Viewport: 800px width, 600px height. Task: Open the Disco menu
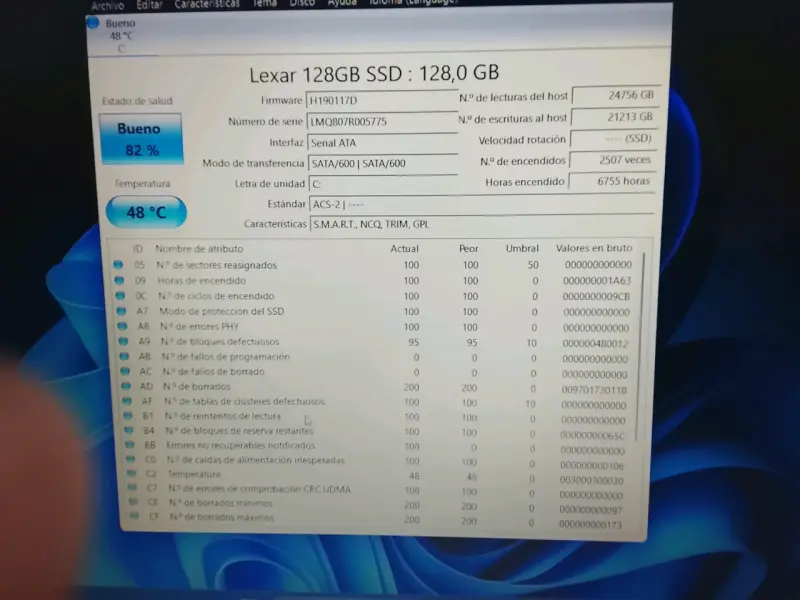click(302, 3)
